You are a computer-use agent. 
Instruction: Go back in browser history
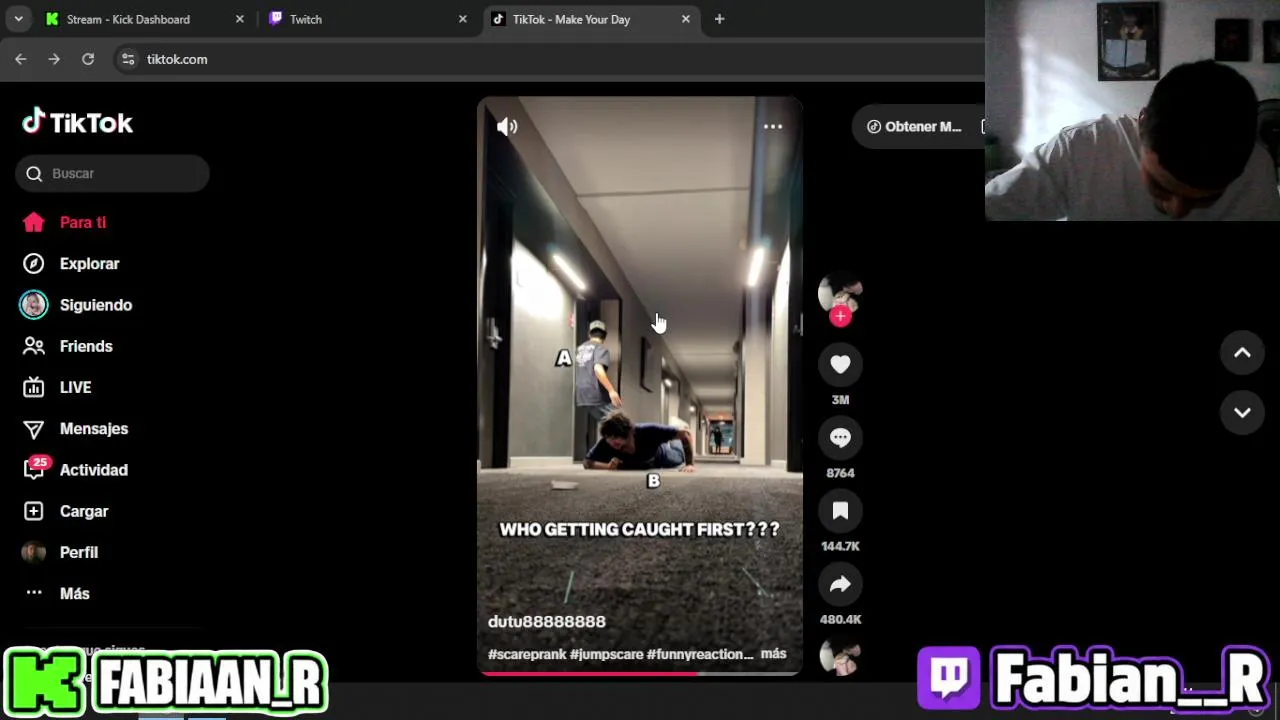pos(21,59)
